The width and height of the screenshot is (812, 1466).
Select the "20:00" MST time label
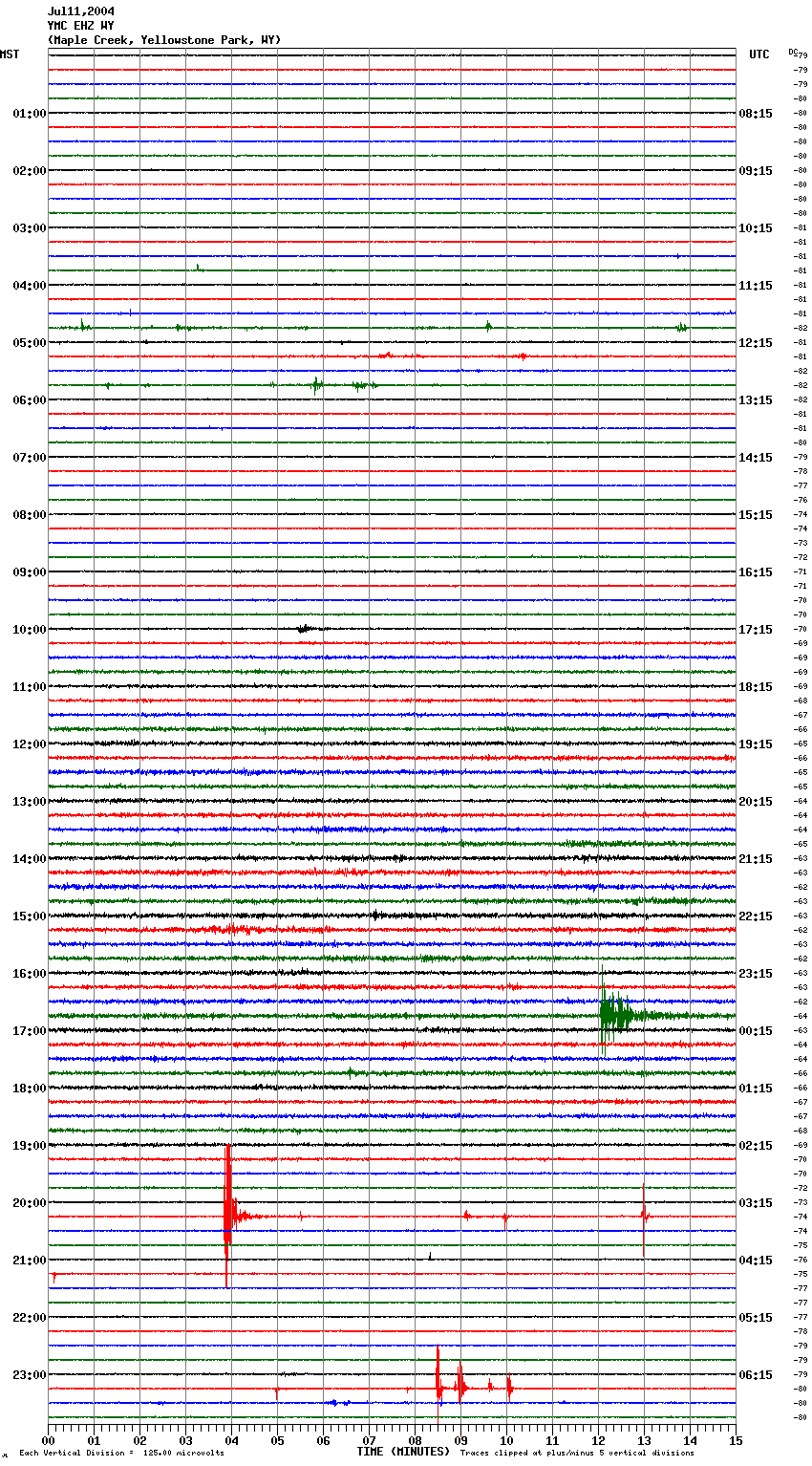(x=30, y=1203)
